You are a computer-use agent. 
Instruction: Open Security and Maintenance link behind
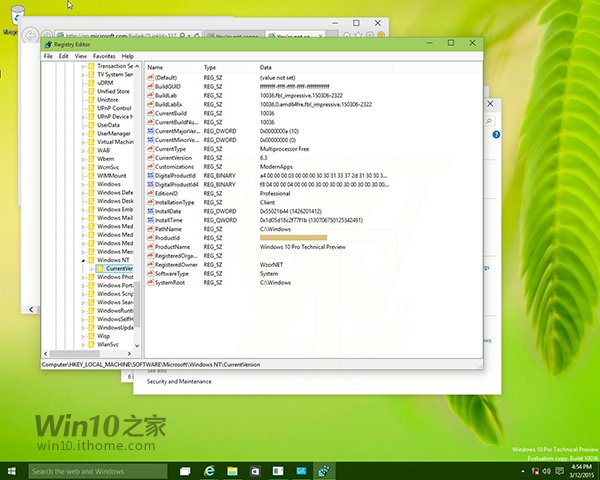179,382
